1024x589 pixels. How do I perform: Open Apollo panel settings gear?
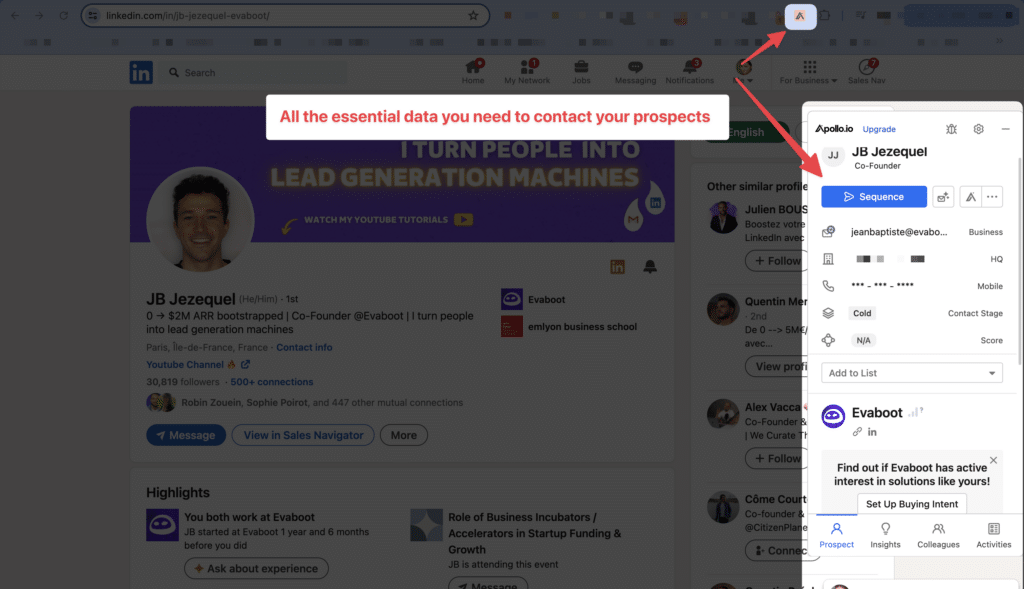coord(978,129)
